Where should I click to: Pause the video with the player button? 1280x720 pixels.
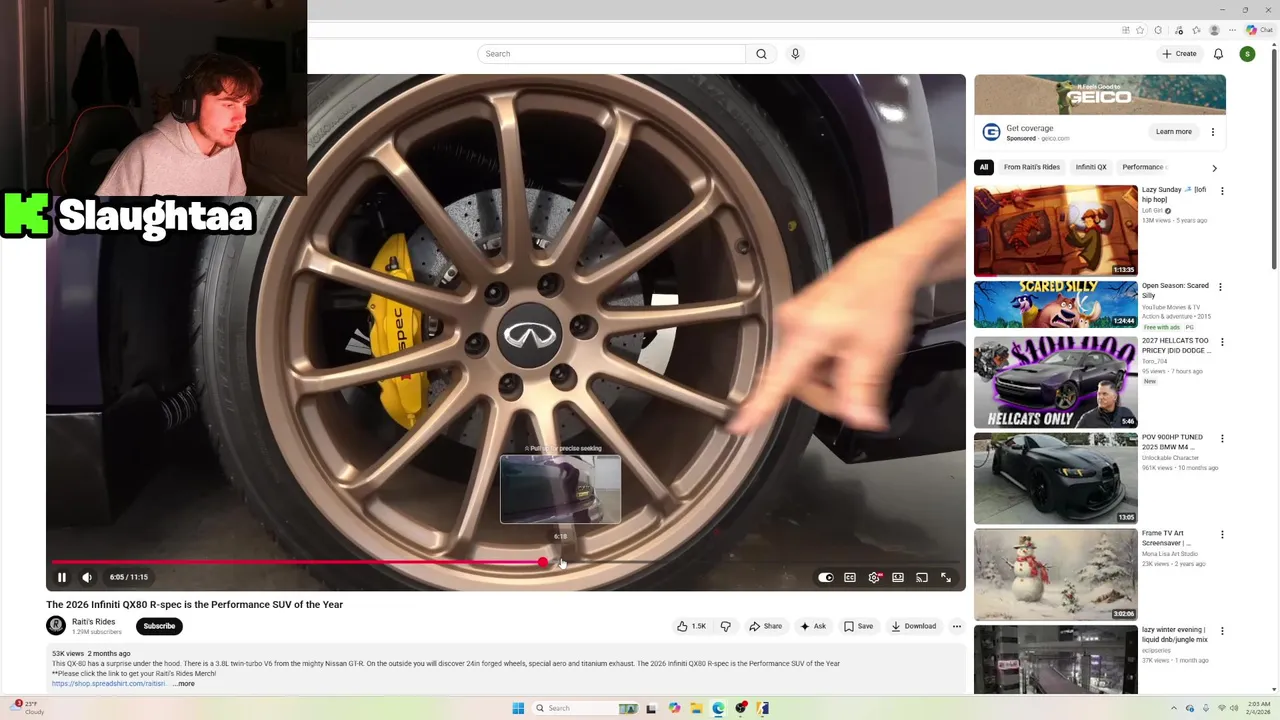pos(62,577)
